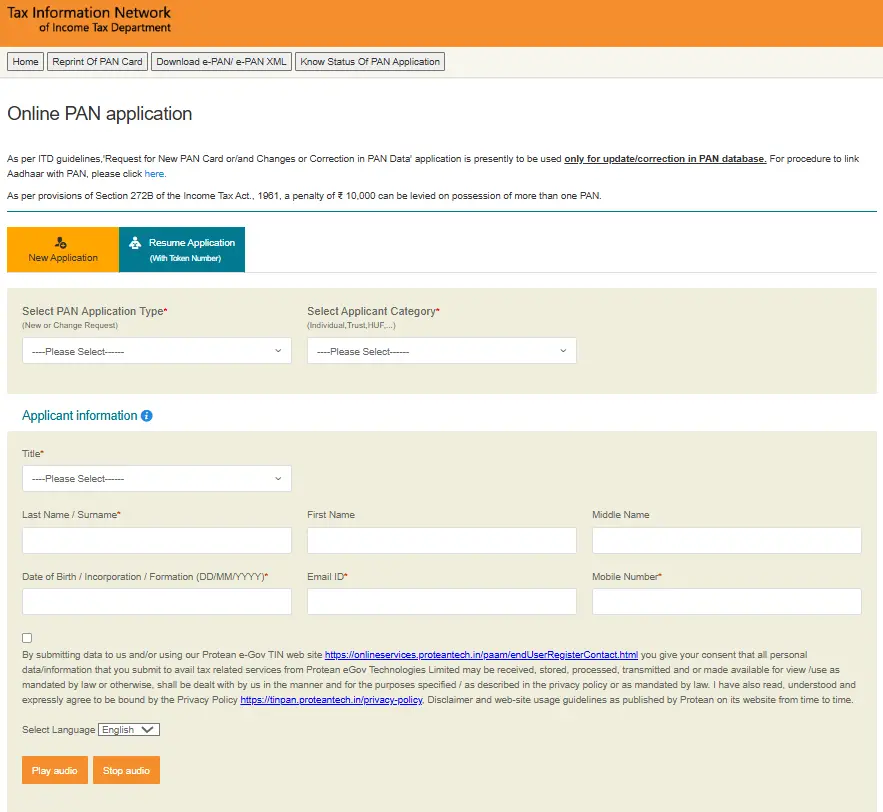Open the Title dropdown
The image size is (883, 812).
(157, 479)
